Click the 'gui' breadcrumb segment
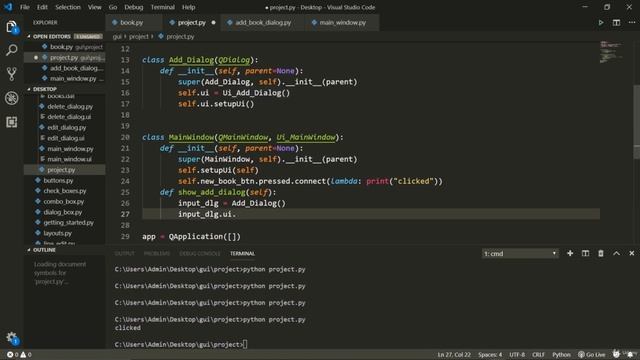This screenshot has height=360, width=640. pyautogui.click(x=117, y=37)
